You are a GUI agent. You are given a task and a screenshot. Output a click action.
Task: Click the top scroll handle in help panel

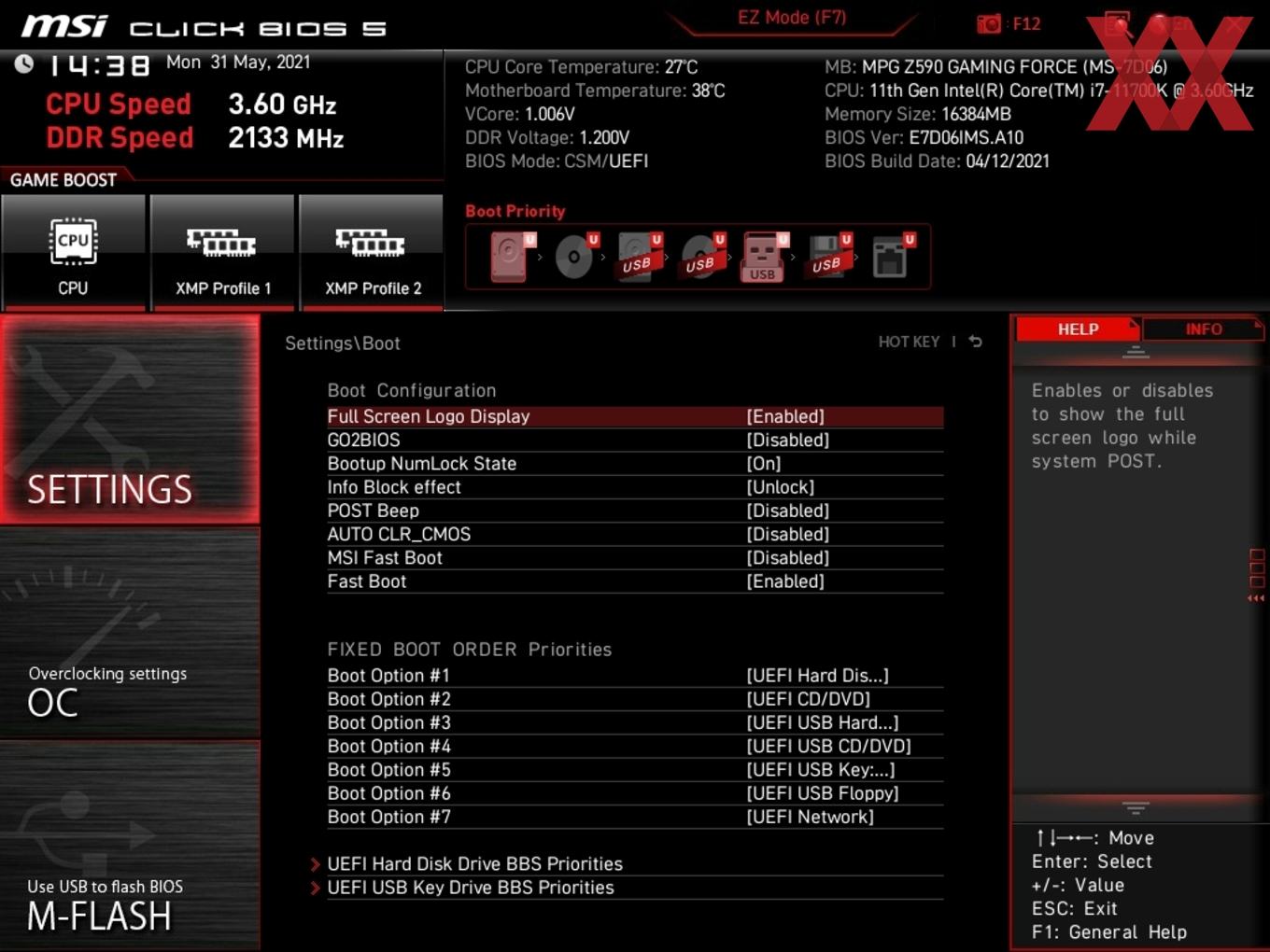click(x=1136, y=352)
